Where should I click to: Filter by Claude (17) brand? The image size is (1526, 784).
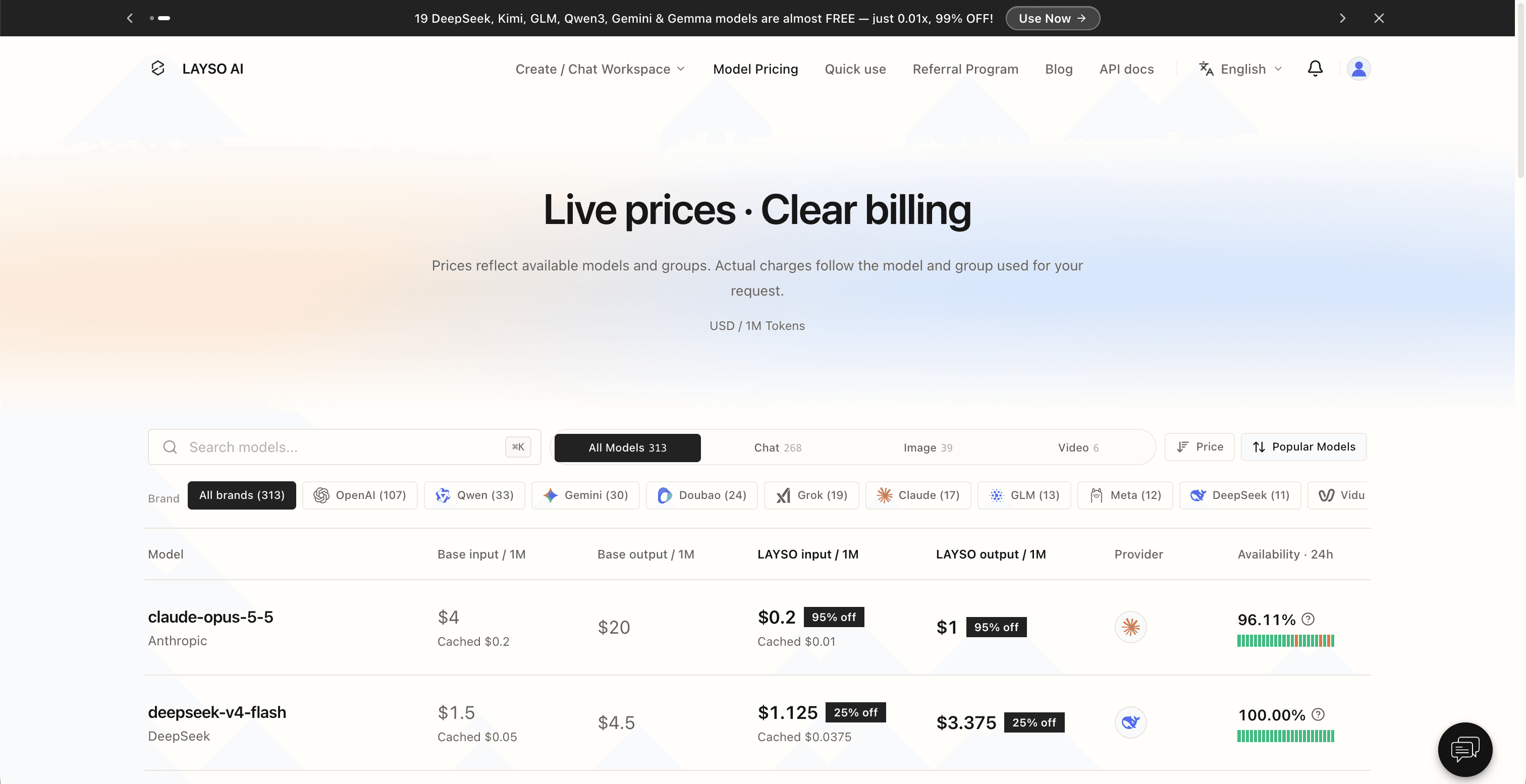coord(917,495)
